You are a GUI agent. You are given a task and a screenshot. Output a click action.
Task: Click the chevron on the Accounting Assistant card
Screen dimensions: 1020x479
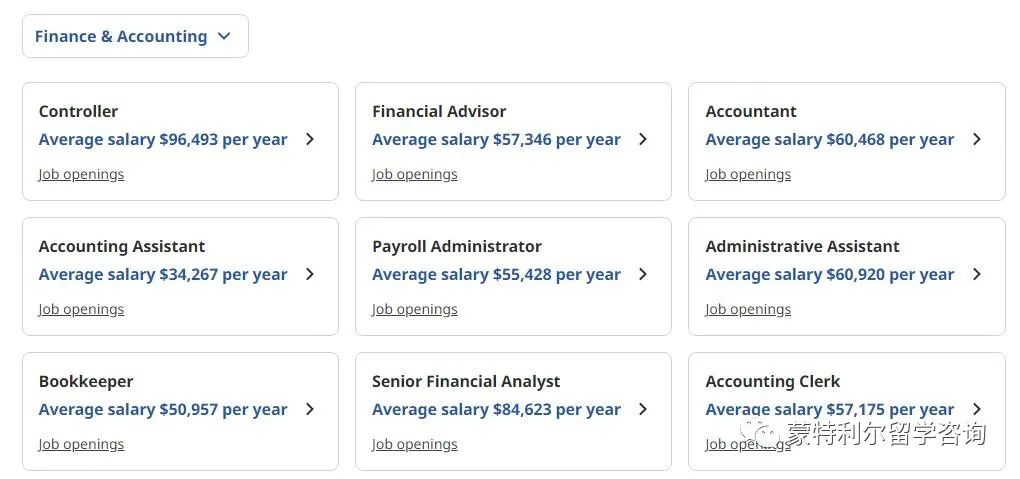[310, 274]
